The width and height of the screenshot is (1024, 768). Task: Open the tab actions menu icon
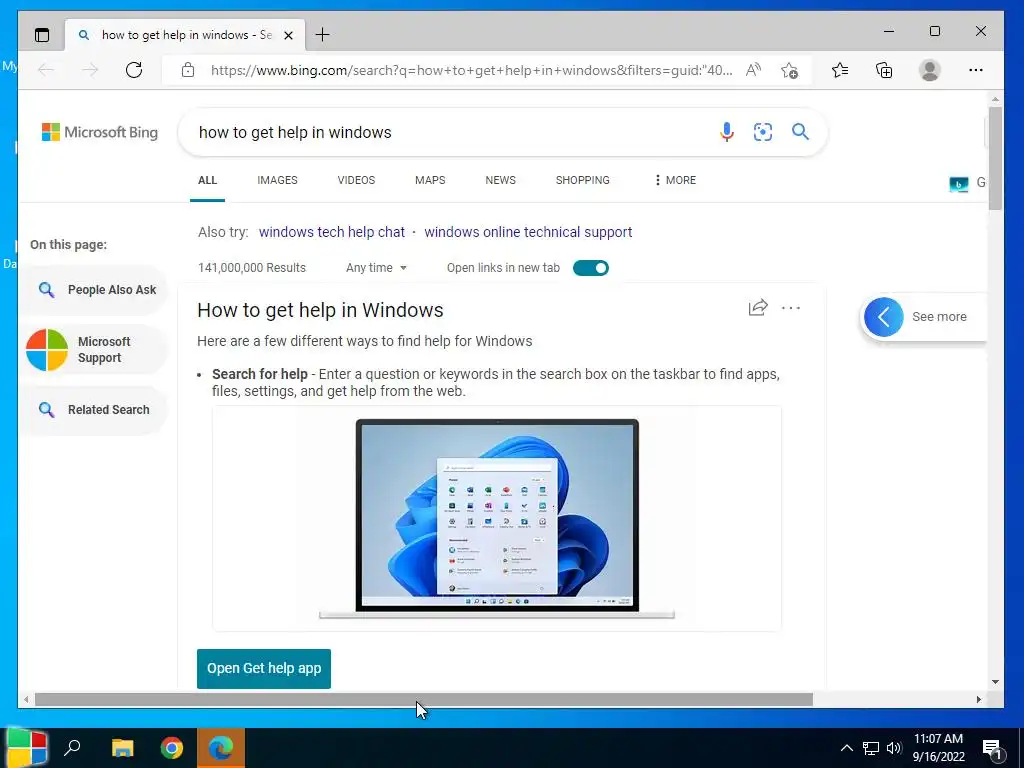pos(42,35)
